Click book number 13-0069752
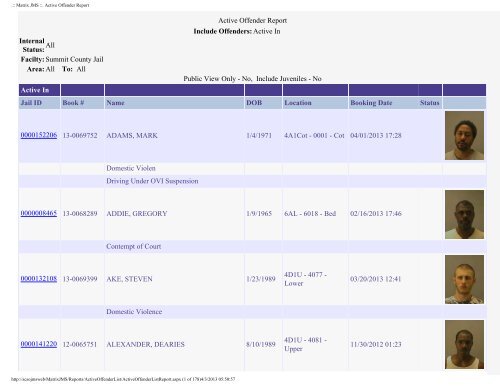Image resolution: width=500 pixels, height=386 pixels. point(80,135)
